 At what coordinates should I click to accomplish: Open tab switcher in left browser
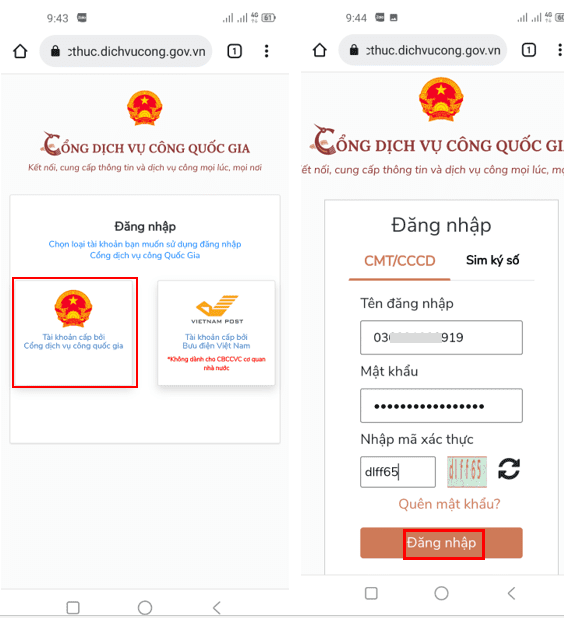235,51
